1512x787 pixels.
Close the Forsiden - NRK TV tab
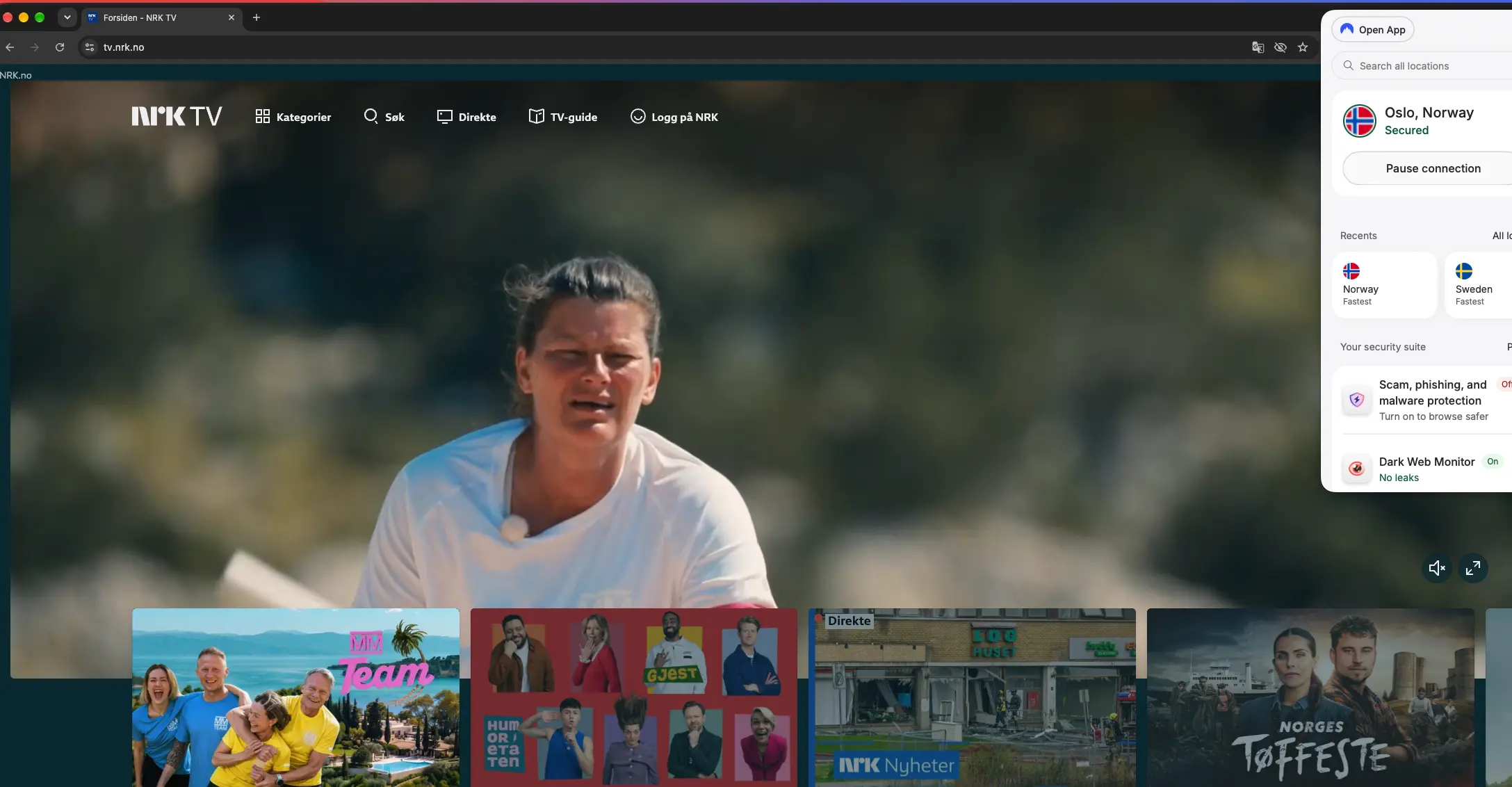[x=231, y=17]
